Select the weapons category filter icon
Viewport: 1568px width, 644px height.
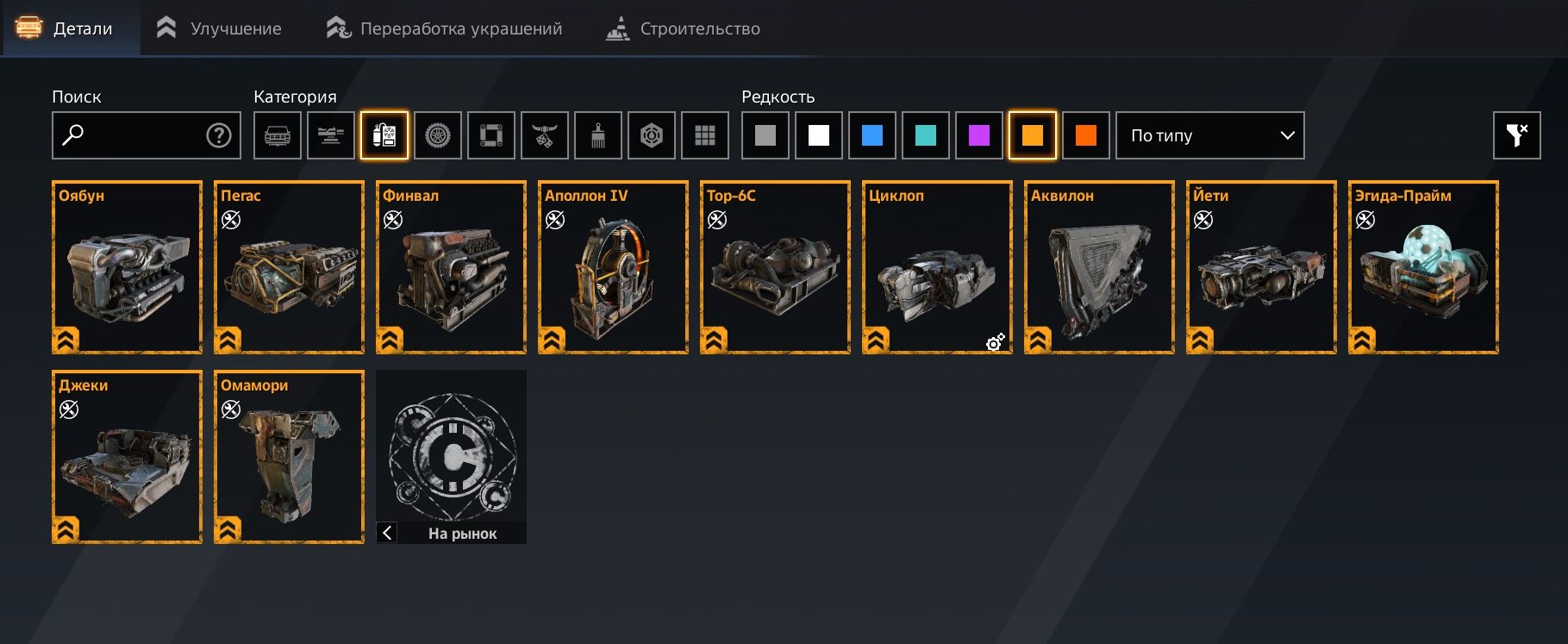(331, 135)
